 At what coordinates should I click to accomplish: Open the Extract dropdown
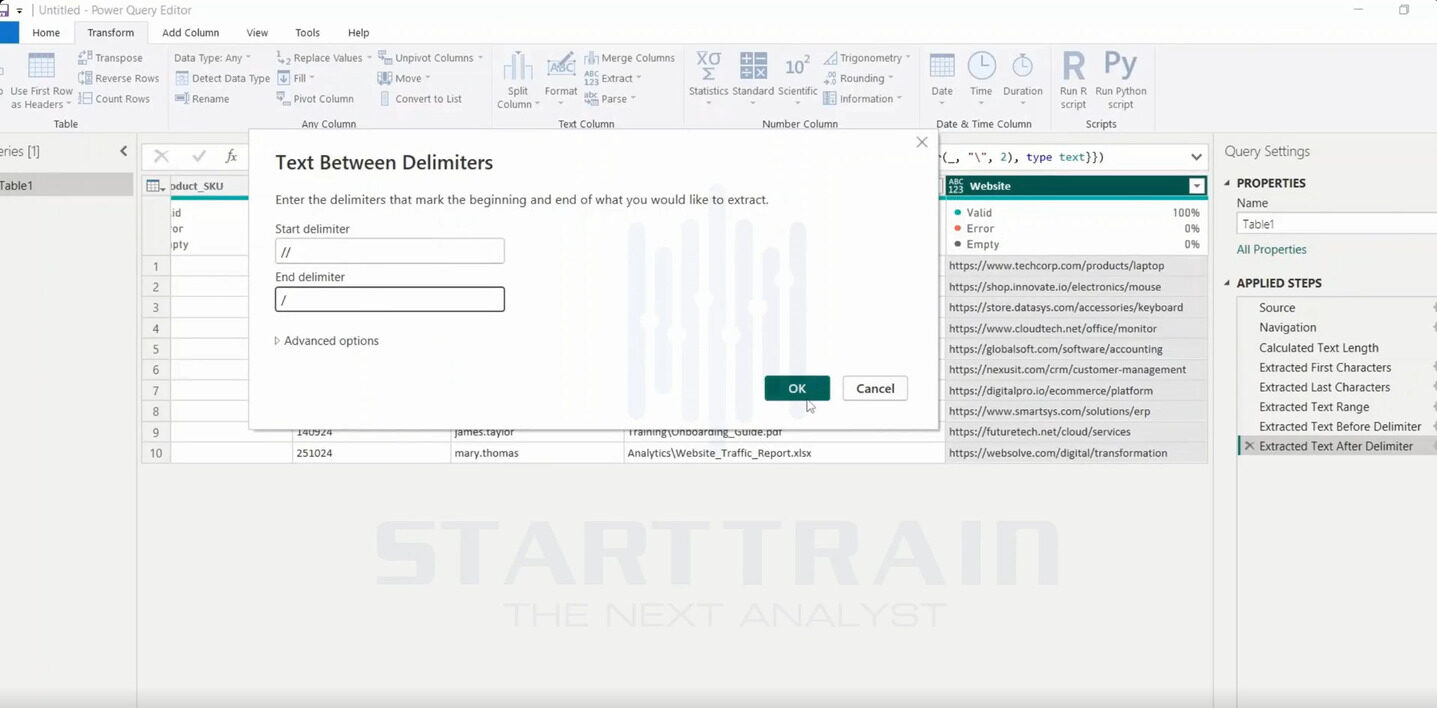tap(613, 78)
